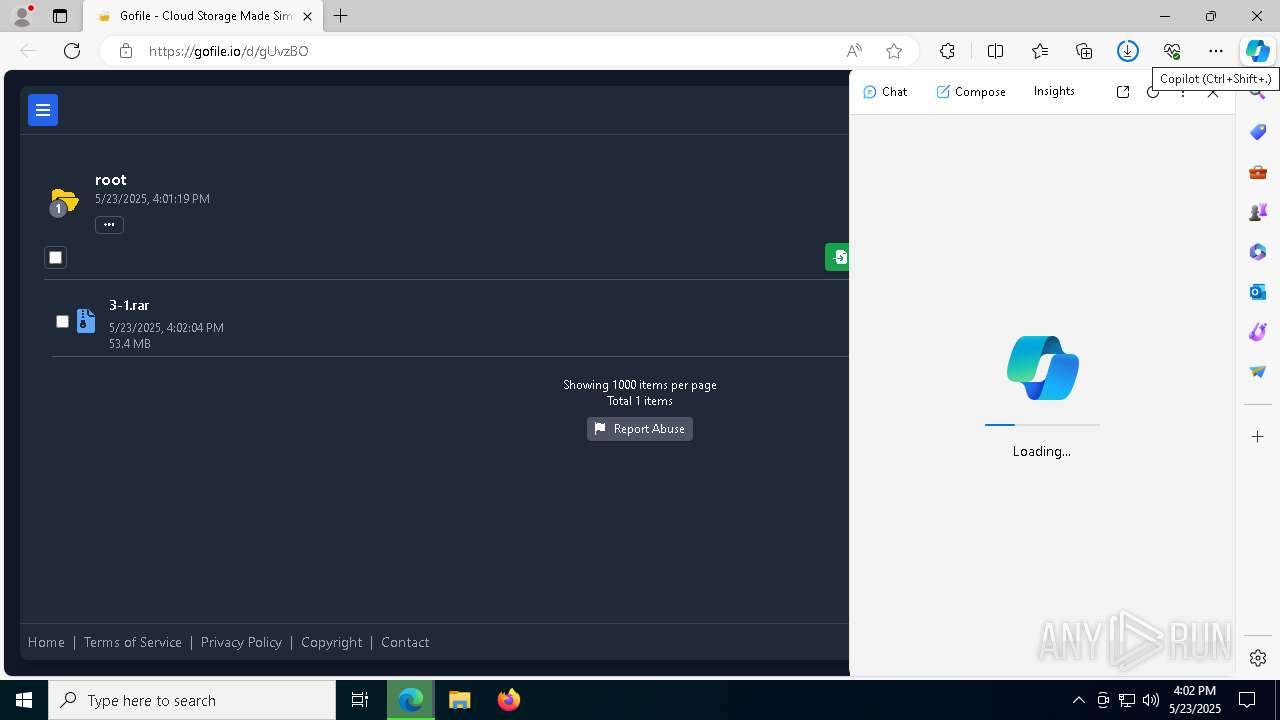Open Task View on taskbar

[360, 700]
